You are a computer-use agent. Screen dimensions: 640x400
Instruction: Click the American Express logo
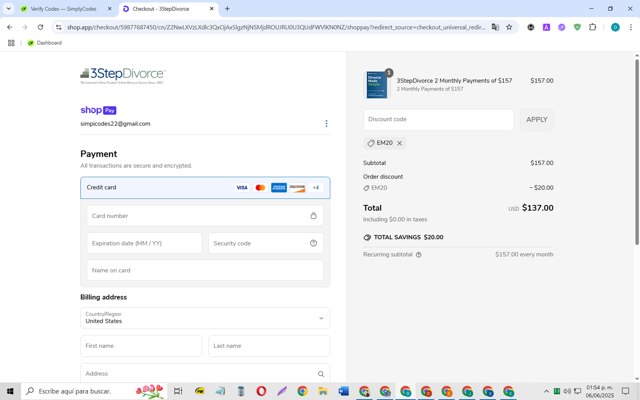click(x=279, y=188)
